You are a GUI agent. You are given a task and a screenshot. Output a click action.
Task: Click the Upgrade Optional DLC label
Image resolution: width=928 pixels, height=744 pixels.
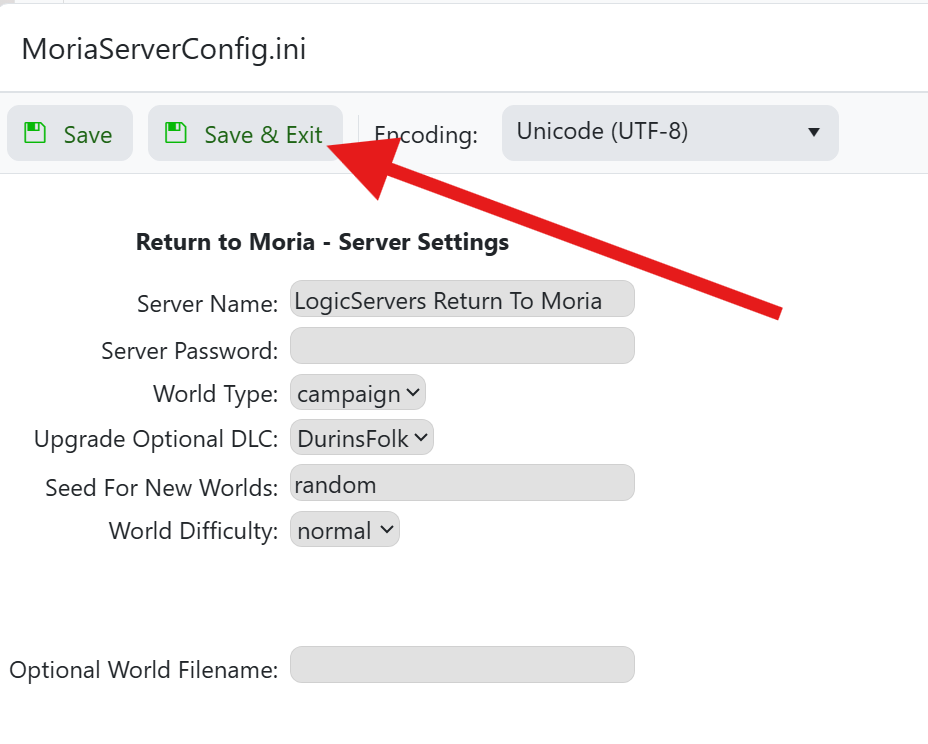click(156, 440)
